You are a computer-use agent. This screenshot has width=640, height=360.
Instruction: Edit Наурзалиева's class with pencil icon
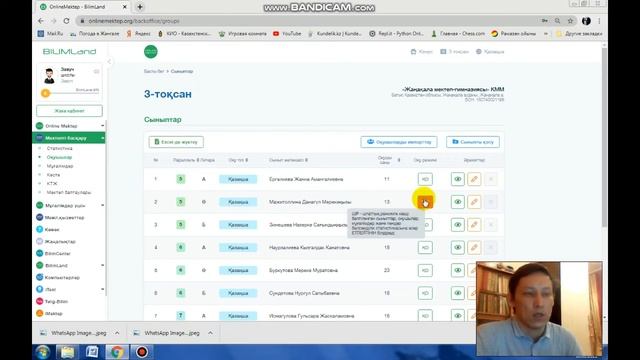coord(474,247)
